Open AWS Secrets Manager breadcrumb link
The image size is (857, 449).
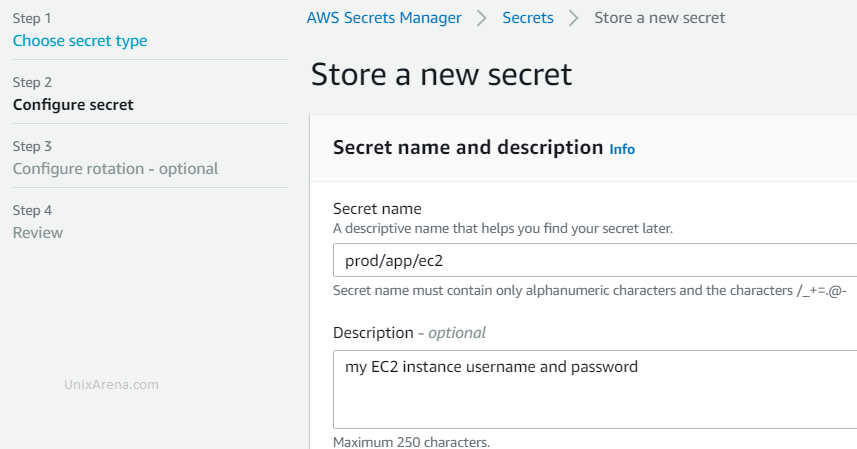384,18
